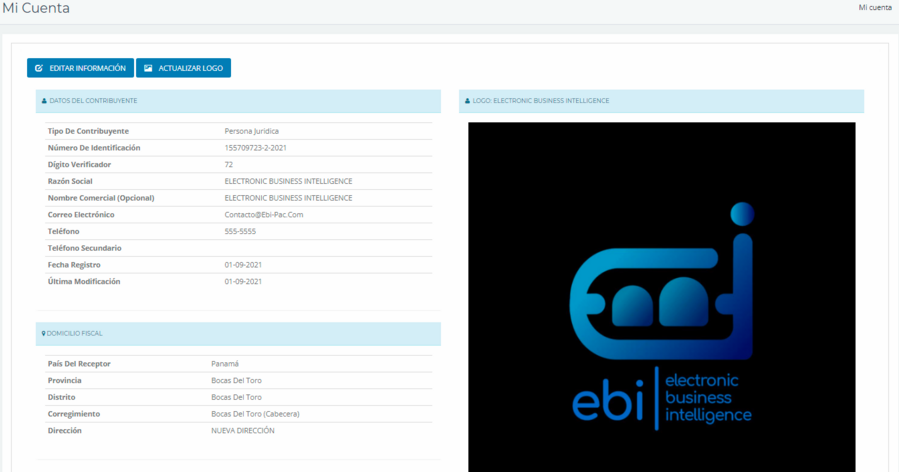Click the Última Modificación label
Image resolution: width=899 pixels, height=472 pixels.
[x=84, y=281]
